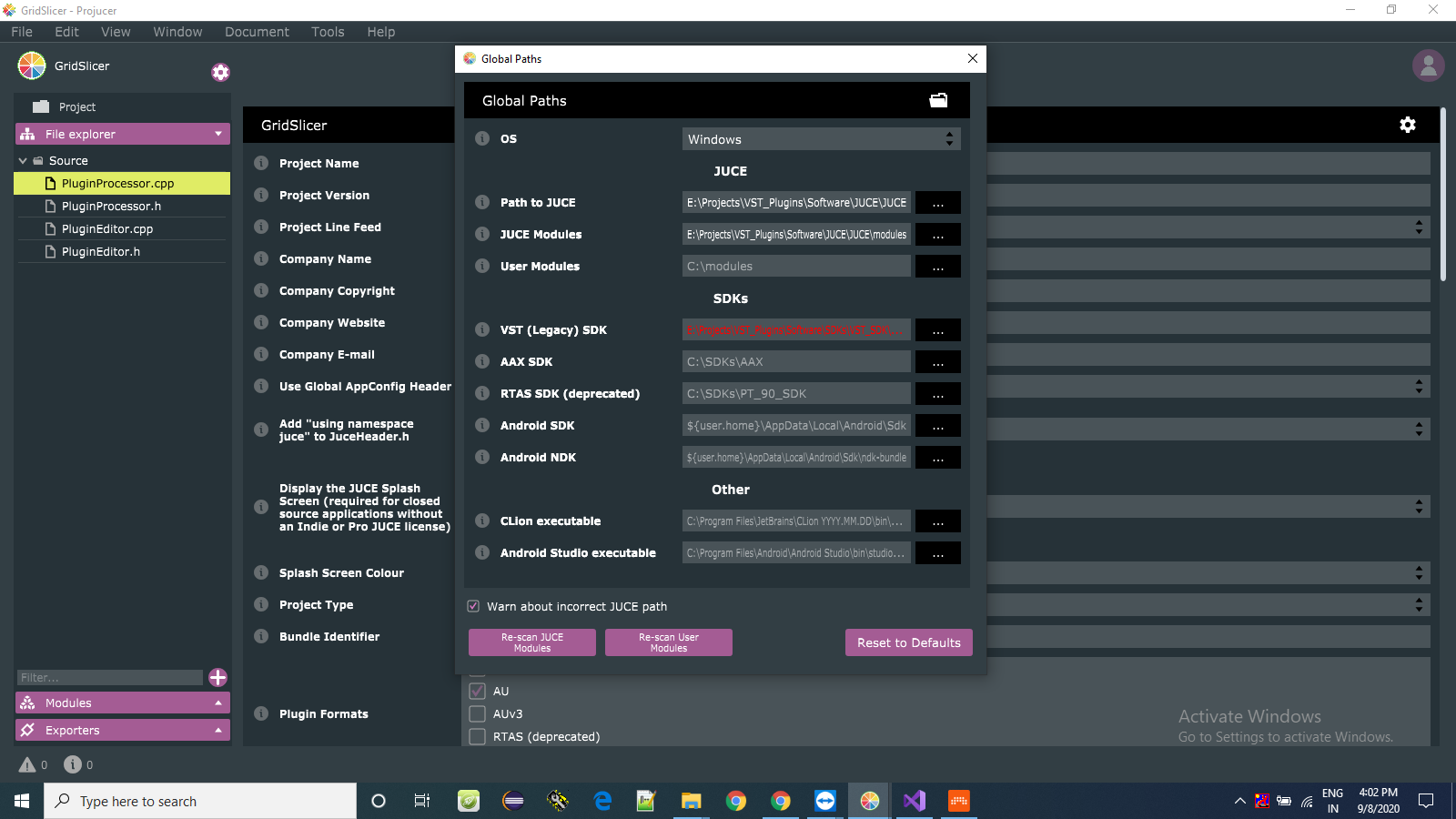The height and width of the screenshot is (819, 1456).
Task: Open the View menu
Action: tap(116, 32)
